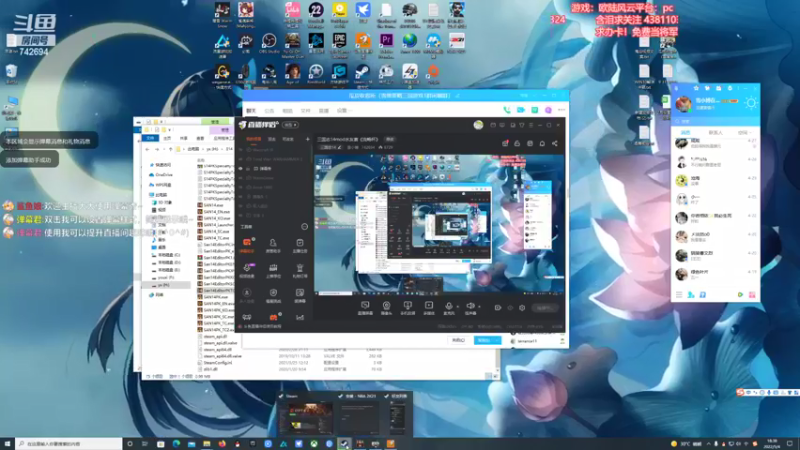This screenshot has height=450, width=800.
Task: Click the microphone icon in streaming control bar
Action: coord(449,308)
